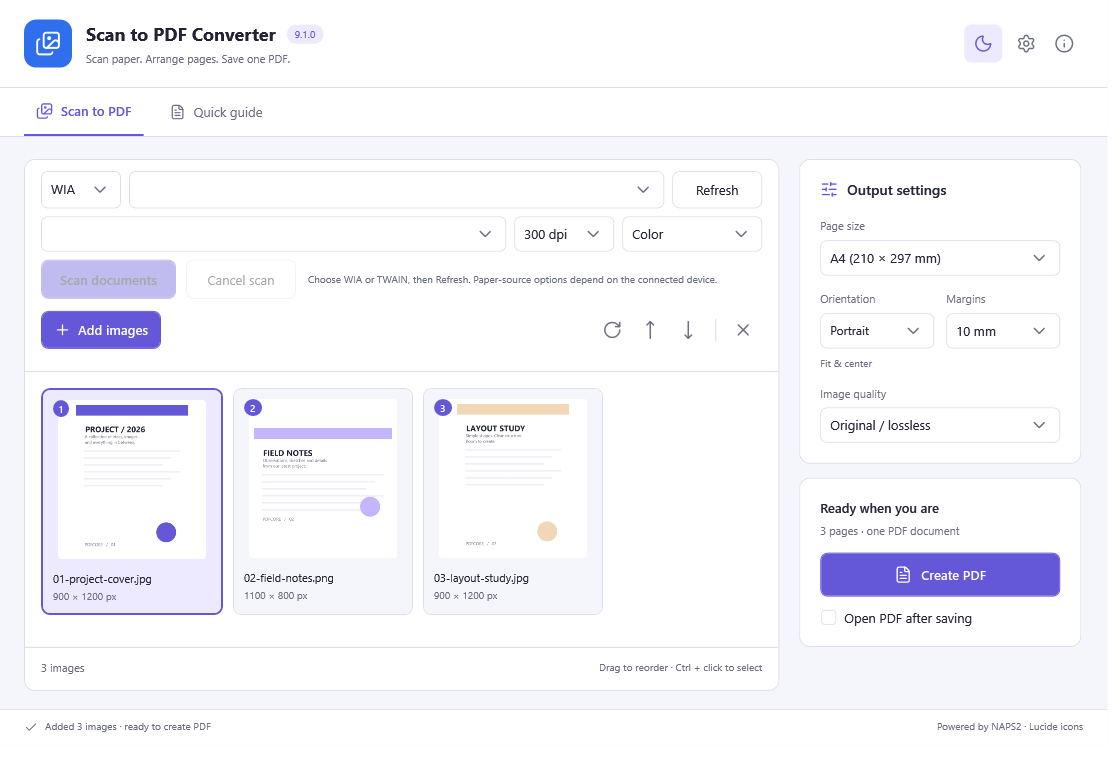
Task: Expand the scanner device dropdown
Action: [x=396, y=190]
